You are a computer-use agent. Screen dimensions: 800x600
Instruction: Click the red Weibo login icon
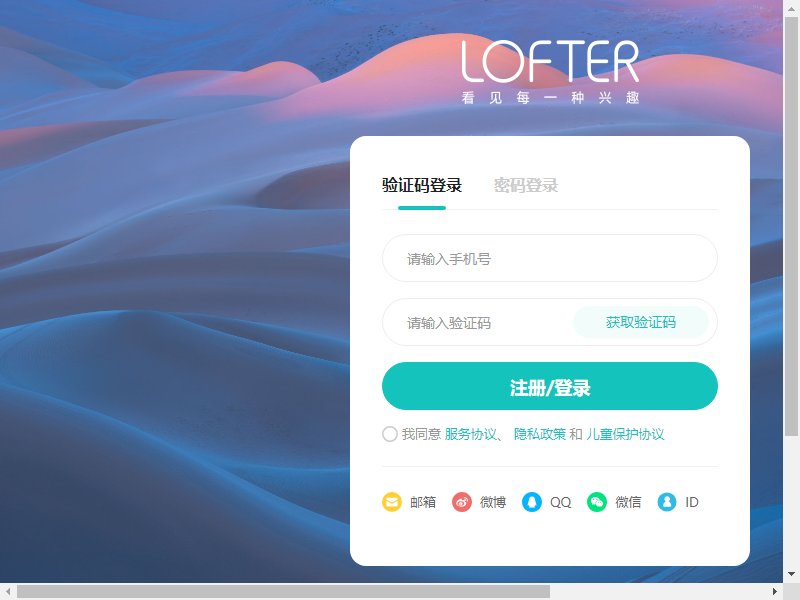click(461, 502)
